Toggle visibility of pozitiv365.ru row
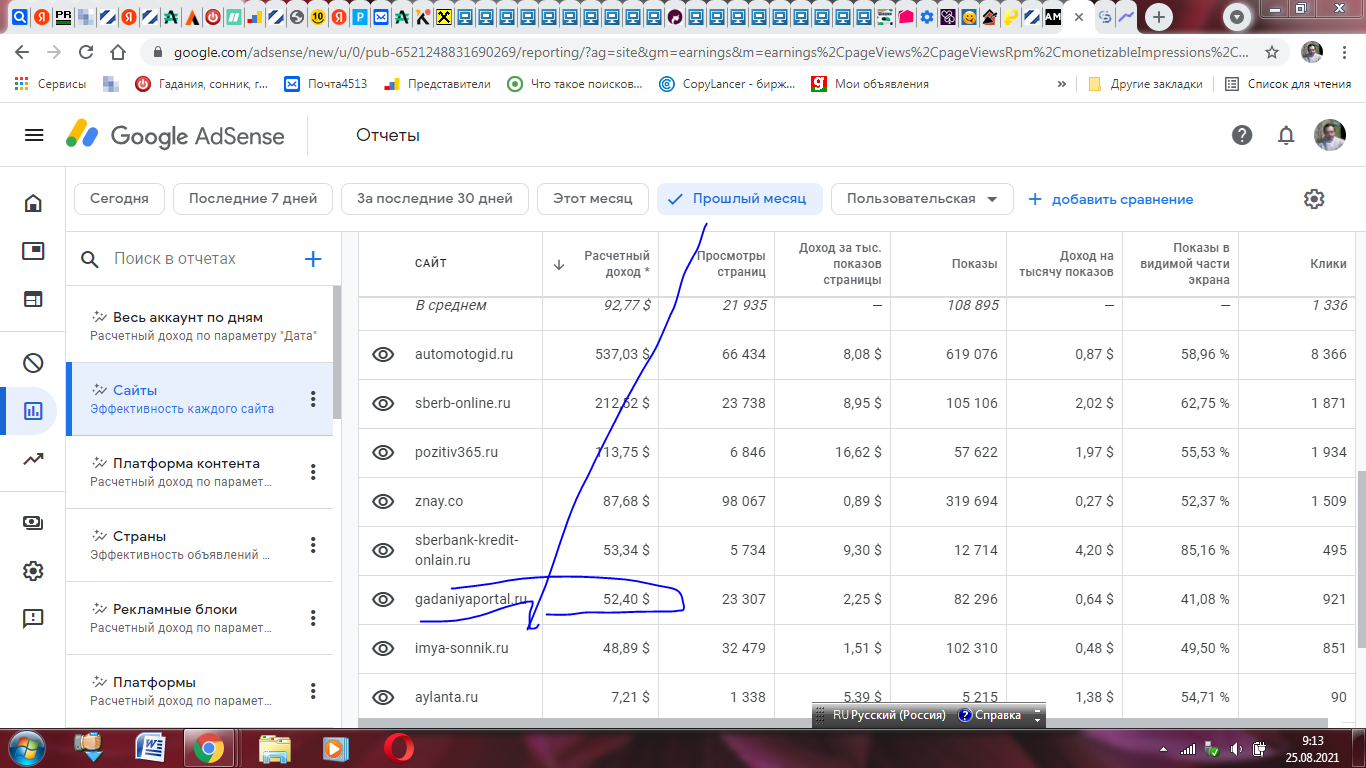 [x=383, y=452]
